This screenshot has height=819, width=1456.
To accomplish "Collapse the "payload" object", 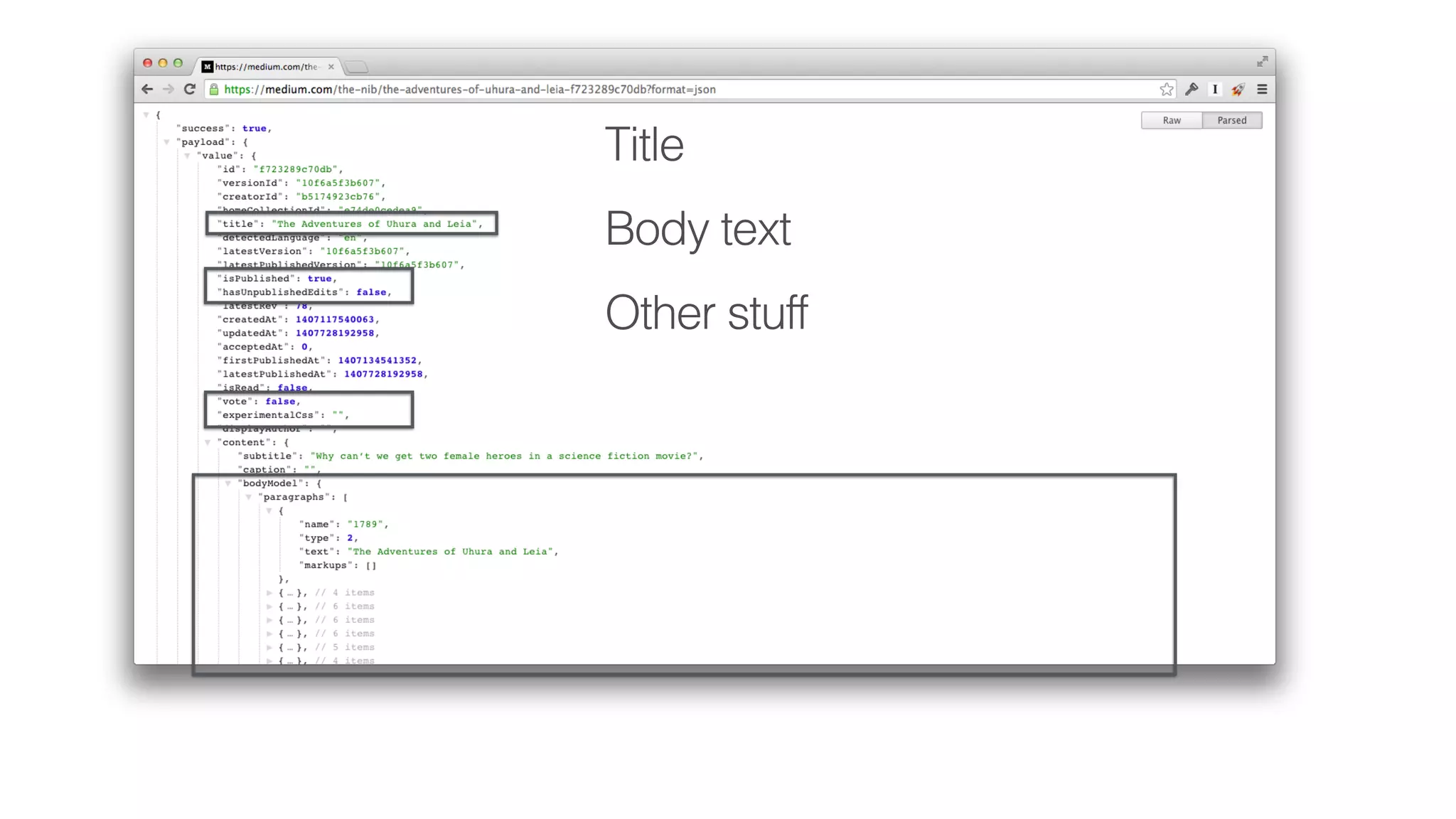I will tap(167, 142).
